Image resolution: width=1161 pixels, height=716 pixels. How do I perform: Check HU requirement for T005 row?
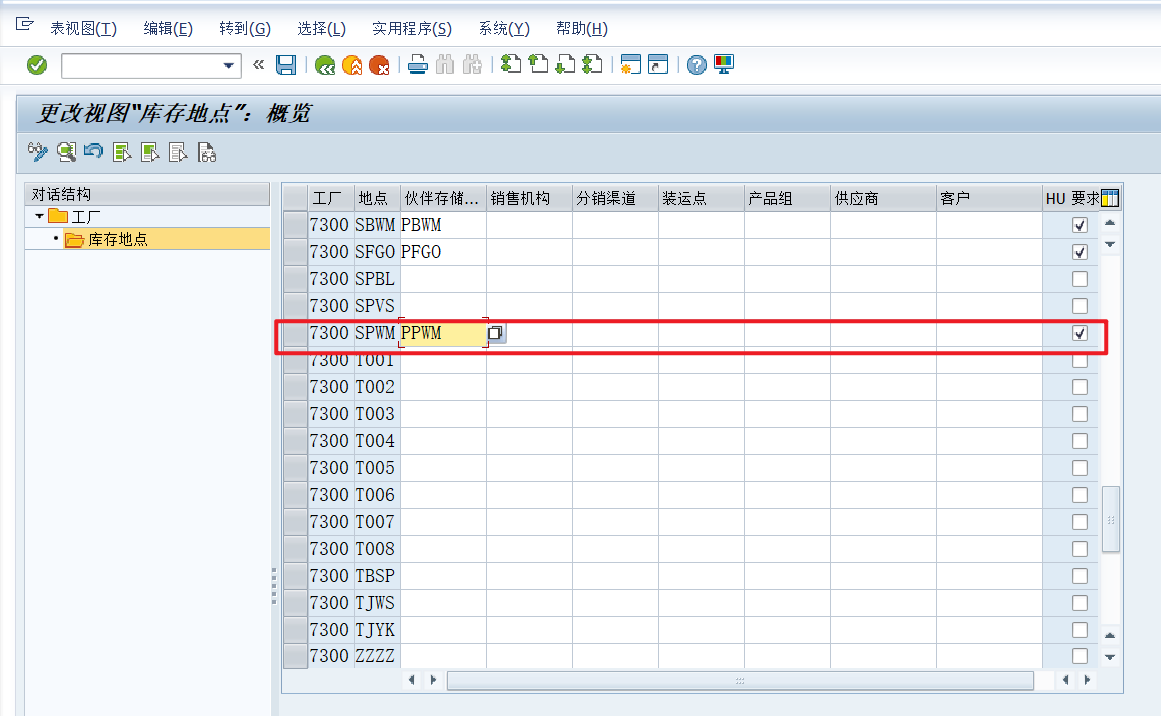click(x=1080, y=468)
